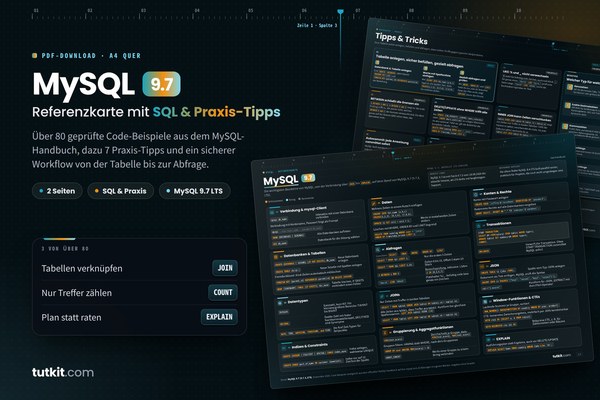Click the 'Window-Funktionen & CTEs' section icon

click(485, 301)
